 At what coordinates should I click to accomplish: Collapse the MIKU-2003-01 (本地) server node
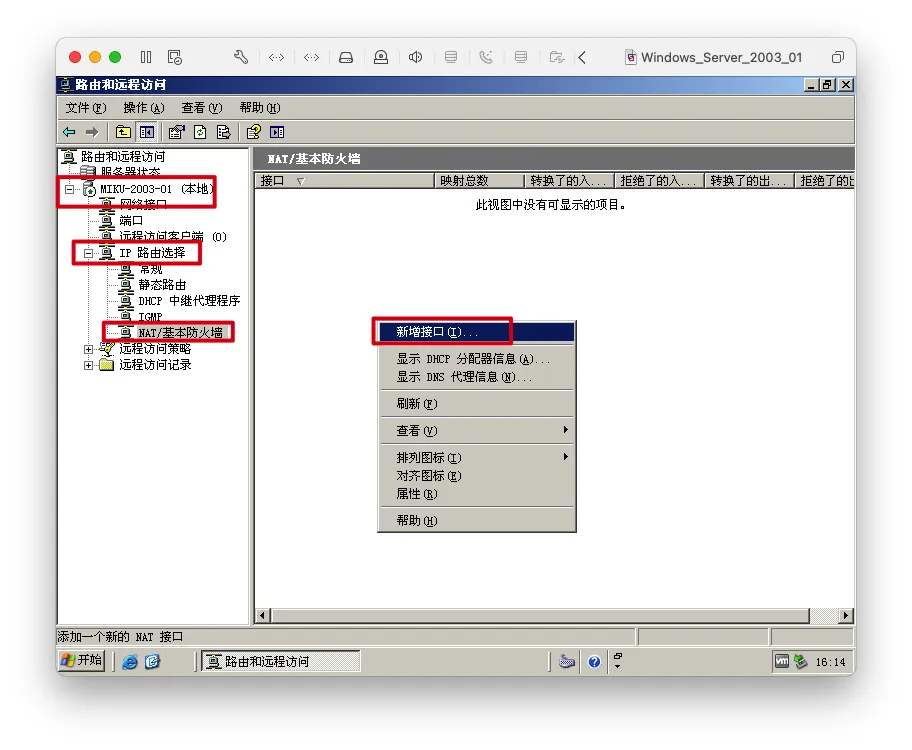point(69,189)
